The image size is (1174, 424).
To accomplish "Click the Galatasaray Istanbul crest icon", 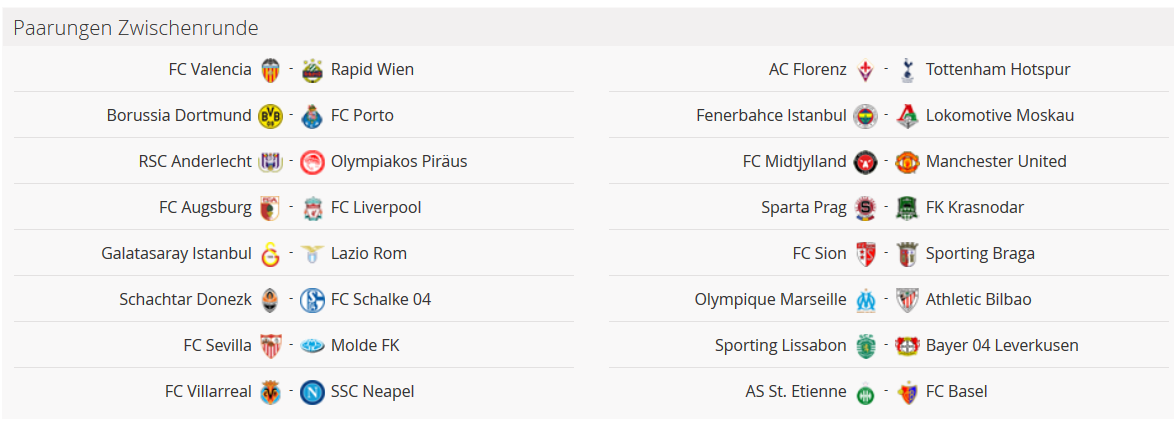I will pyautogui.click(x=270, y=254).
